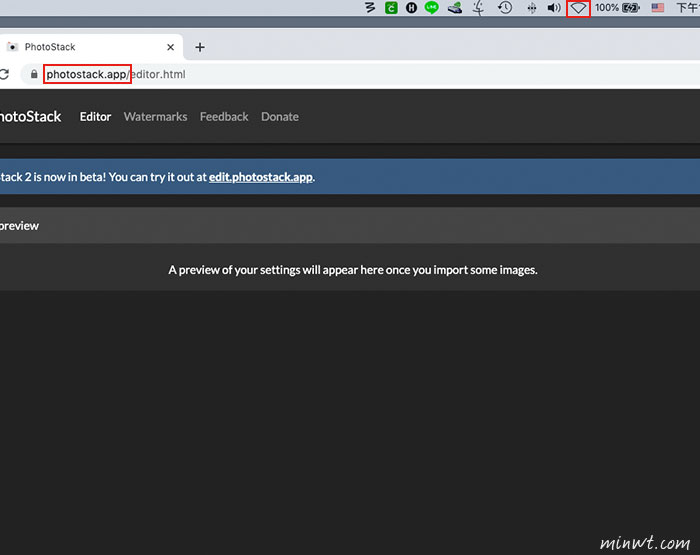The image size is (700, 555).
Task: Open the Time Machine menu bar icon
Action: click(505, 8)
